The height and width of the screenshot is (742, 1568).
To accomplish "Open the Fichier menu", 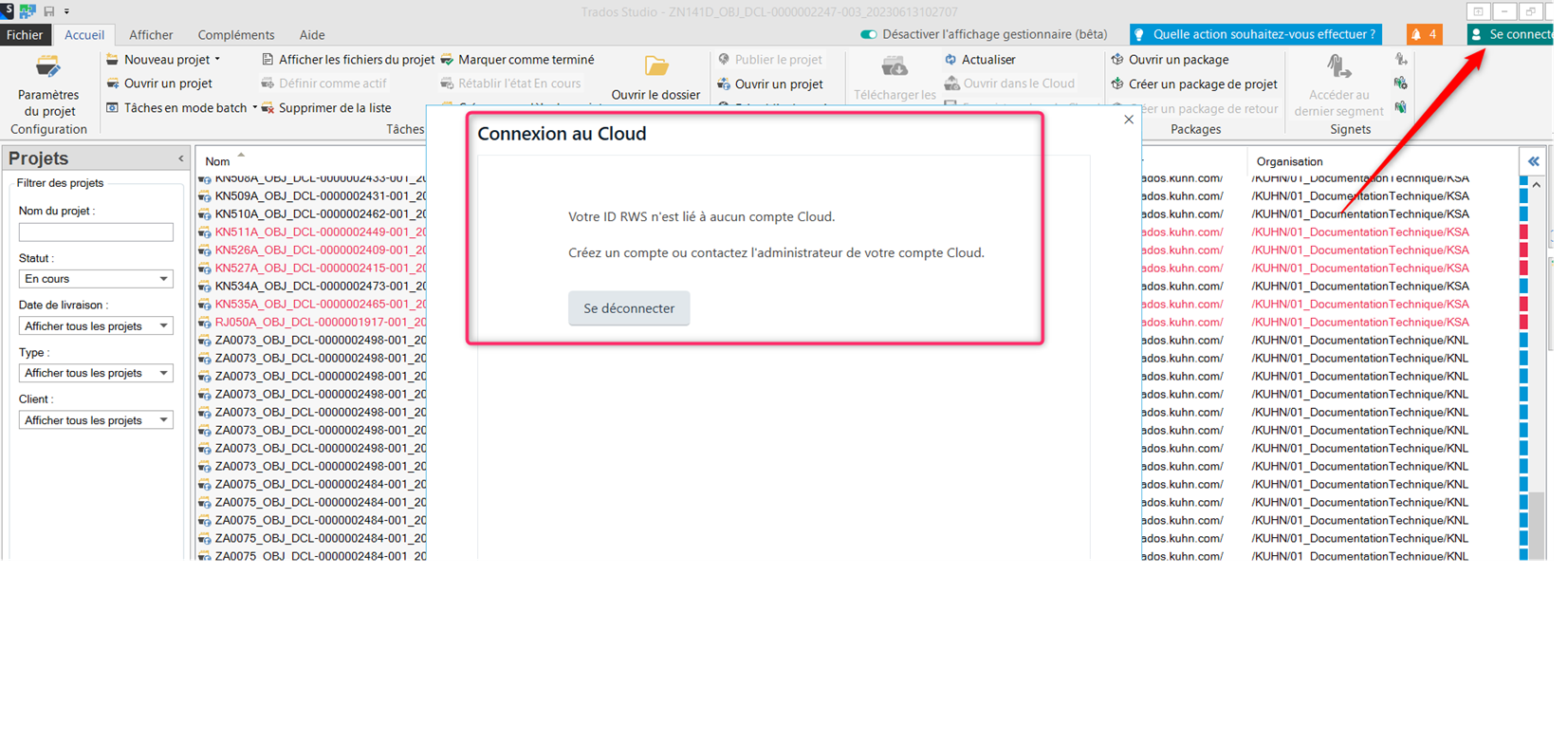I will (x=25, y=34).
